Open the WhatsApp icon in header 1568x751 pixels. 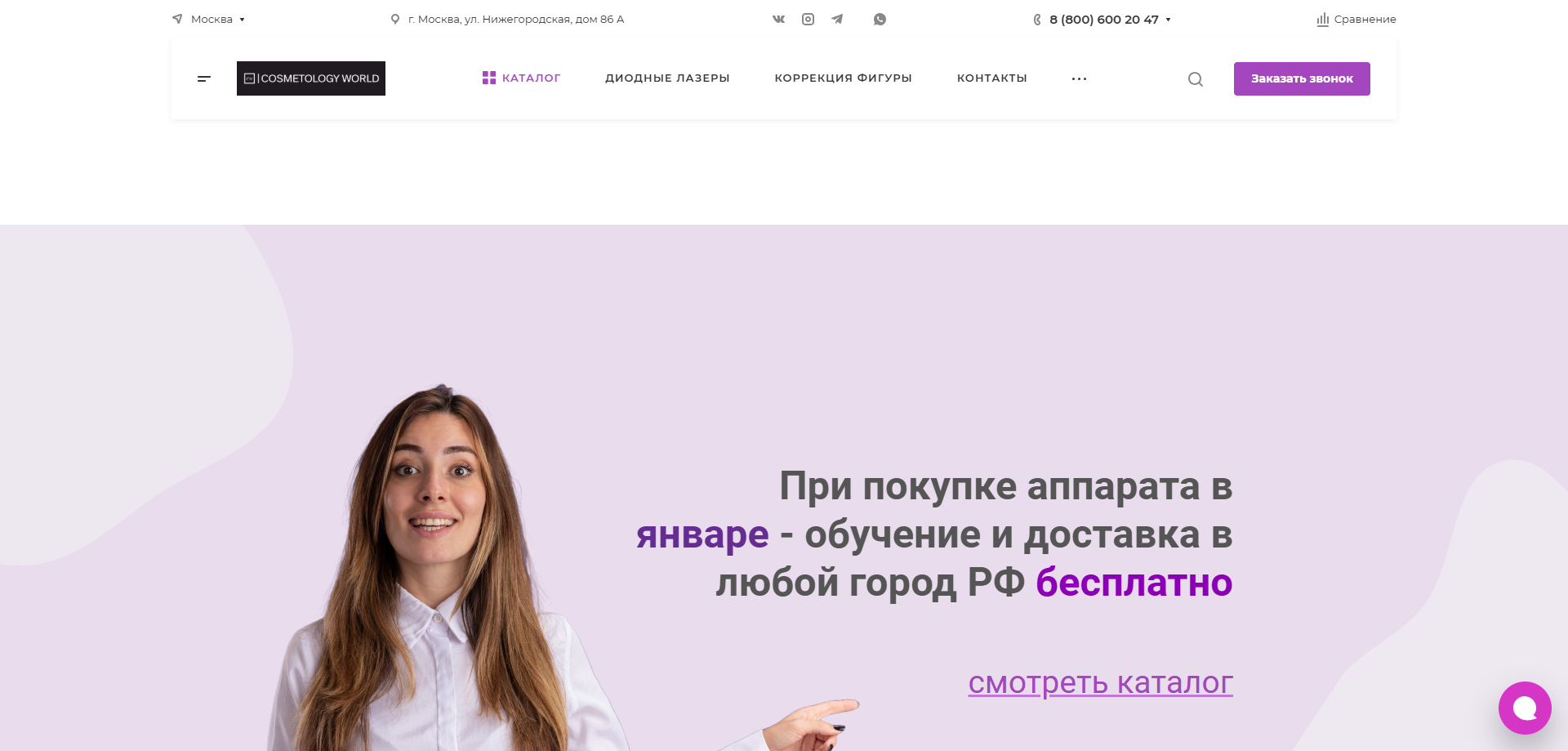[x=880, y=19]
